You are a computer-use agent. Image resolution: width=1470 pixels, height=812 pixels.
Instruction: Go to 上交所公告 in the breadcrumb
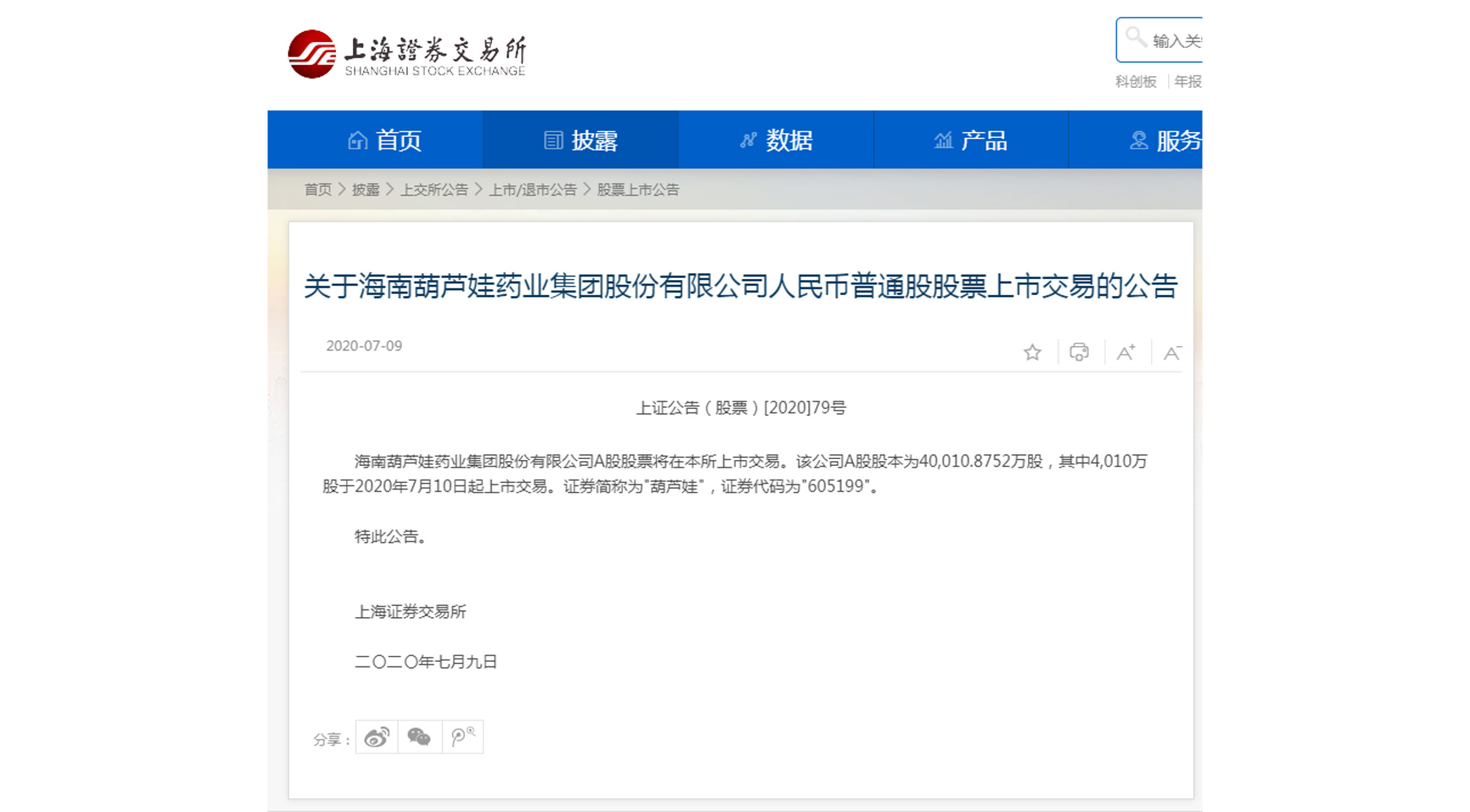click(435, 189)
